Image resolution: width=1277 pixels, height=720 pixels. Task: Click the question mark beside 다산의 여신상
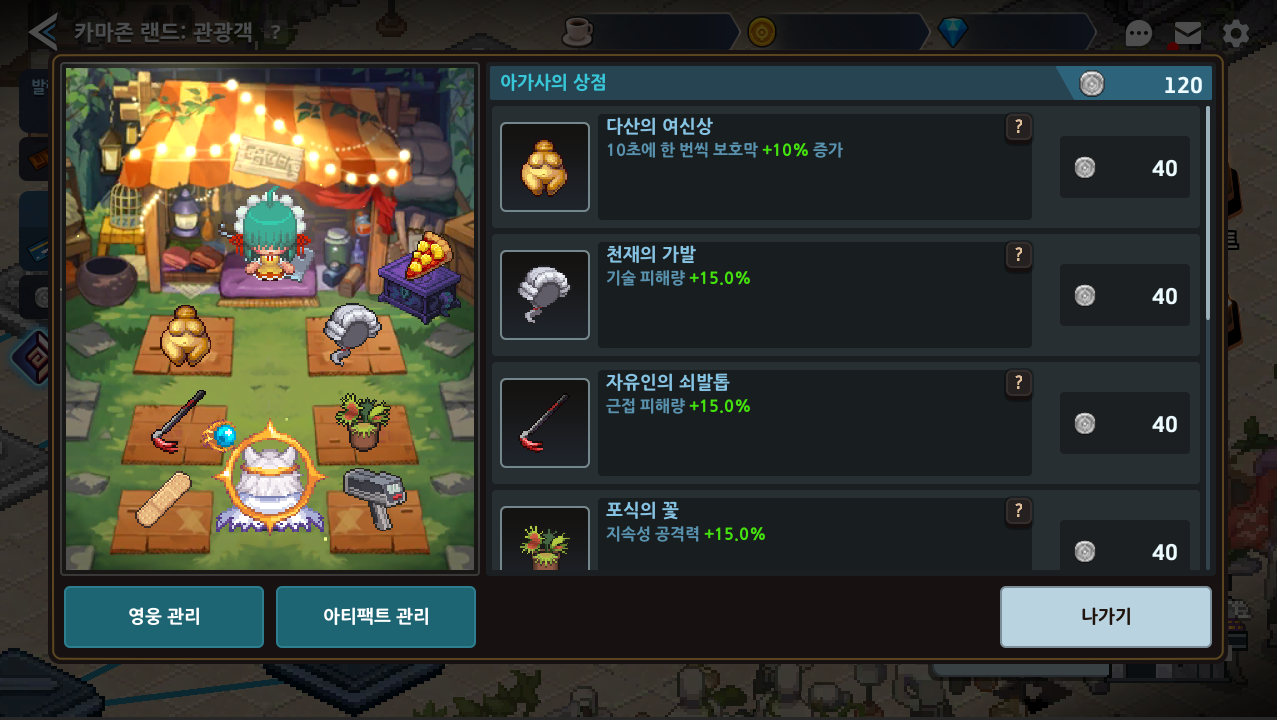1018,127
